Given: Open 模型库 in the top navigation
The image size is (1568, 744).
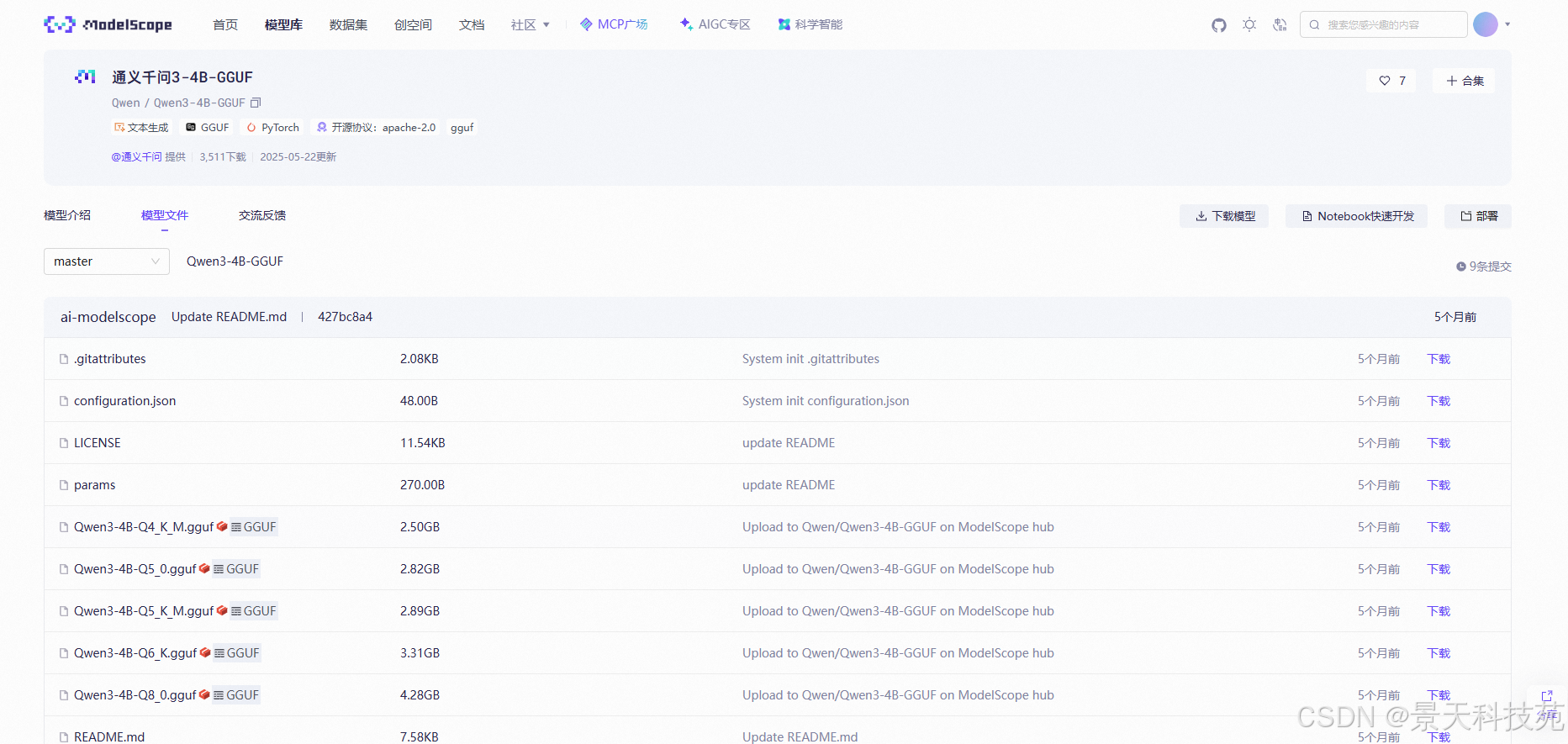Looking at the screenshot, I should pos(283,25).
